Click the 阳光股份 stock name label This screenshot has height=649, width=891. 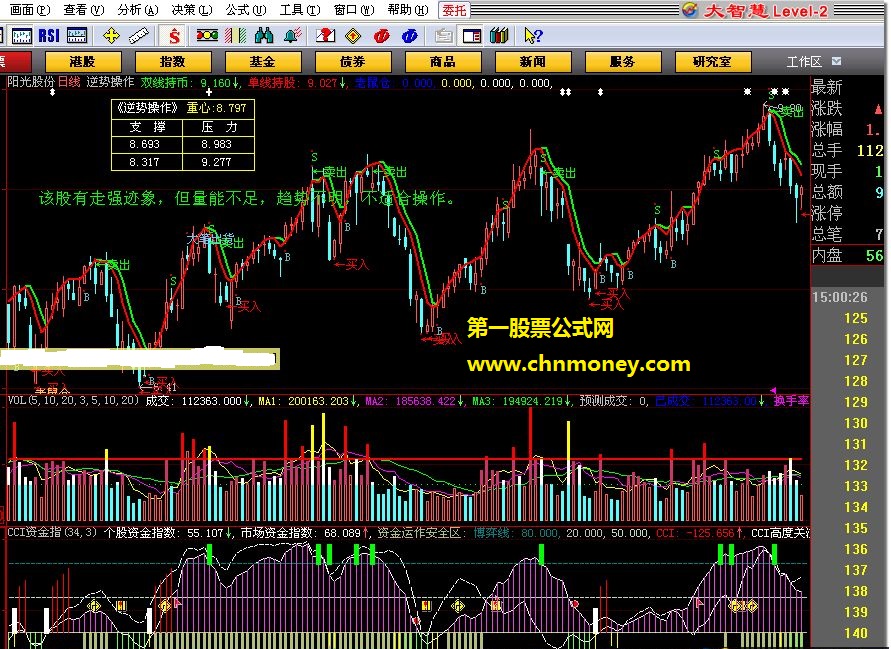pyautogui.click(x=31, y=82)
